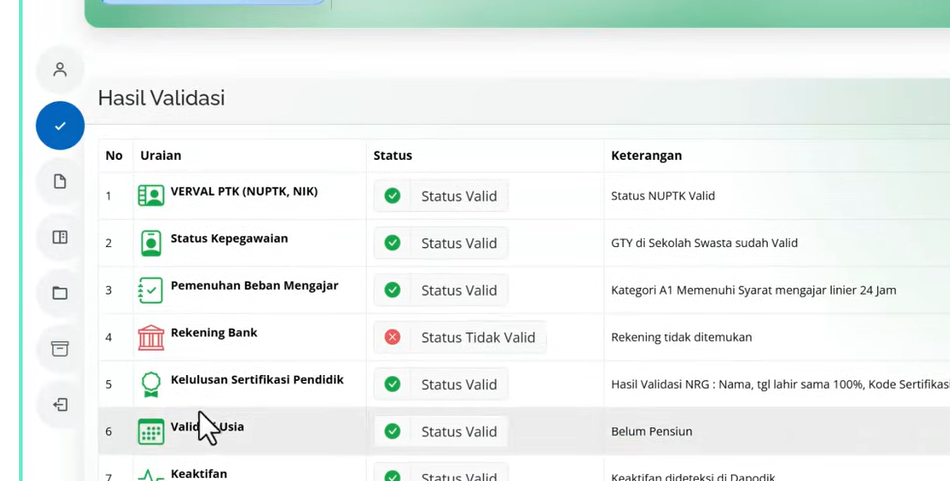Open the document page sidebar icon

[59, 181]
